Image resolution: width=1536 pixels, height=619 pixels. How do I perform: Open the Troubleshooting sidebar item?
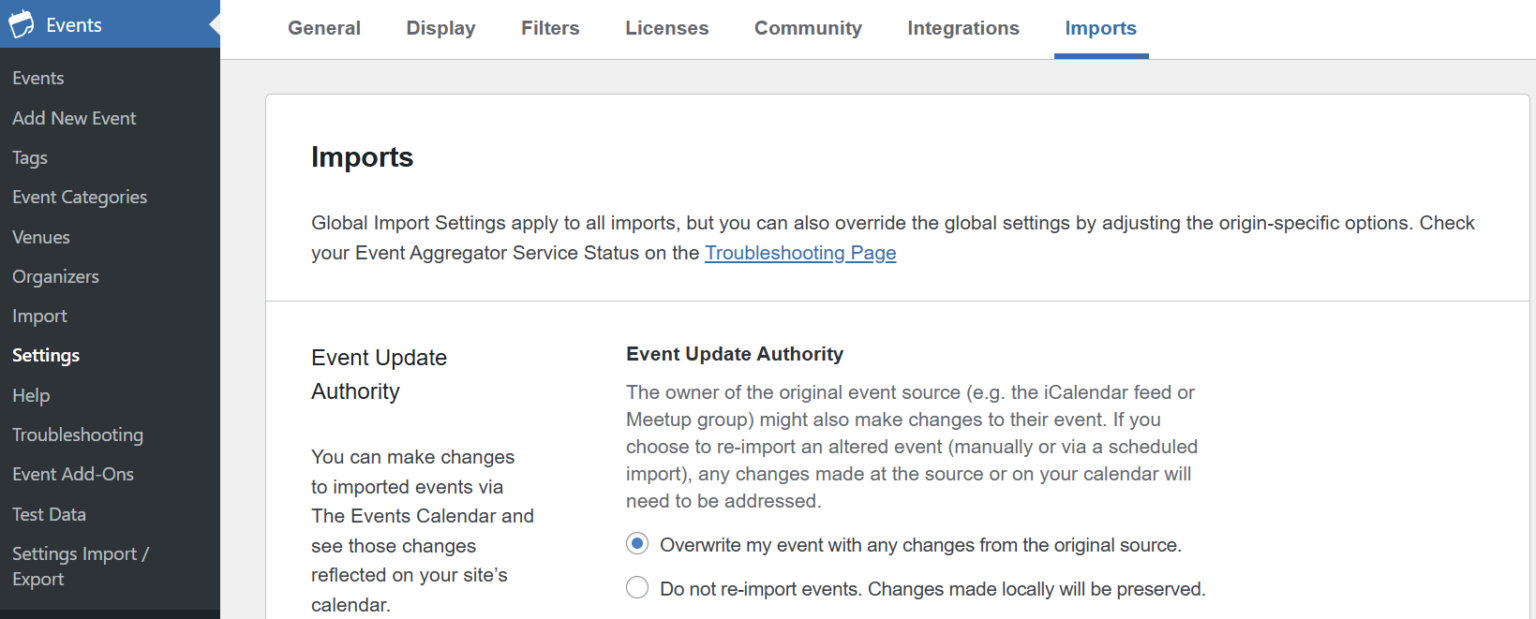(x=77, y=435)
